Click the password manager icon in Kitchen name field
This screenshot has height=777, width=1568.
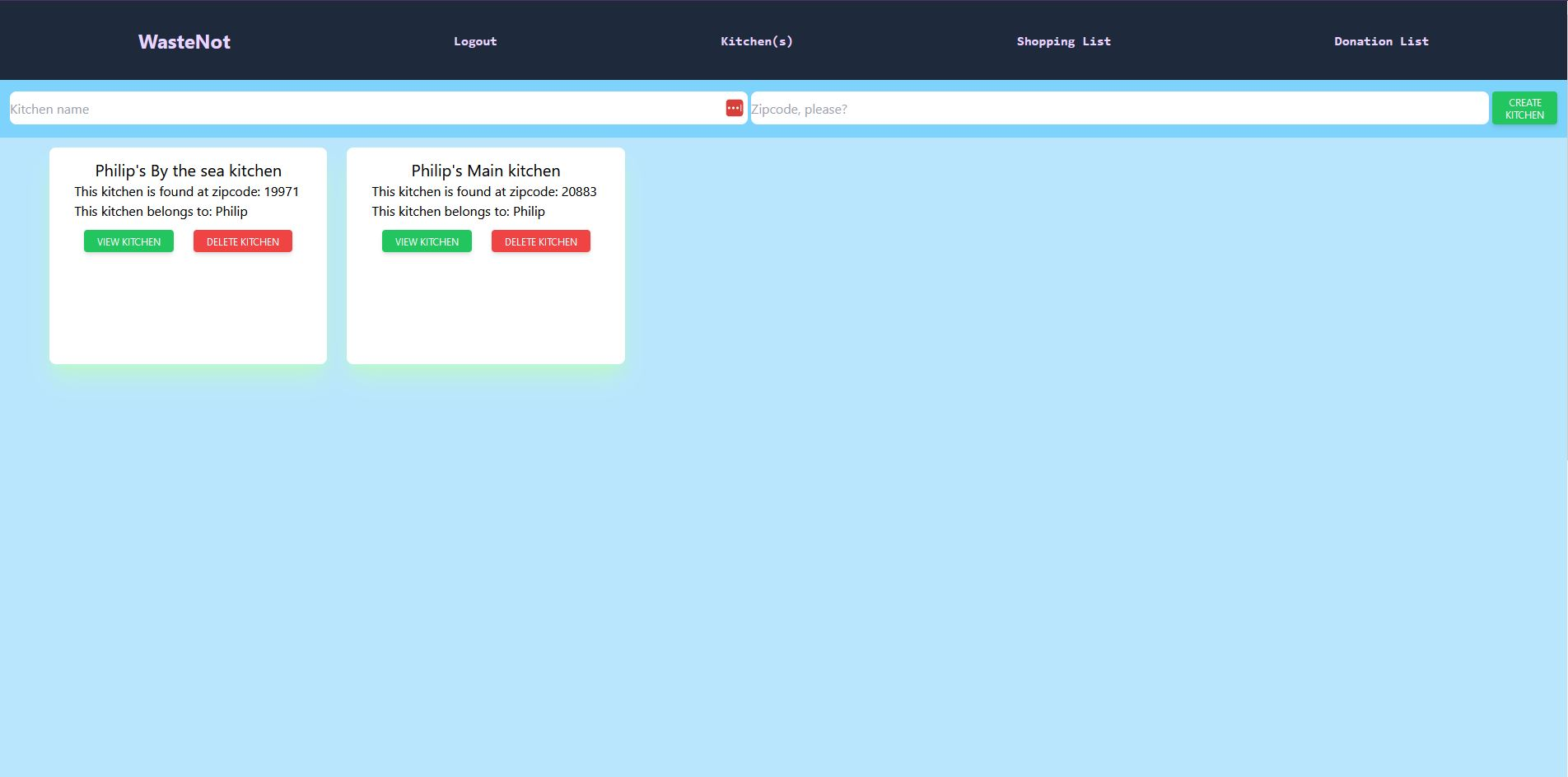coord(734,108)
